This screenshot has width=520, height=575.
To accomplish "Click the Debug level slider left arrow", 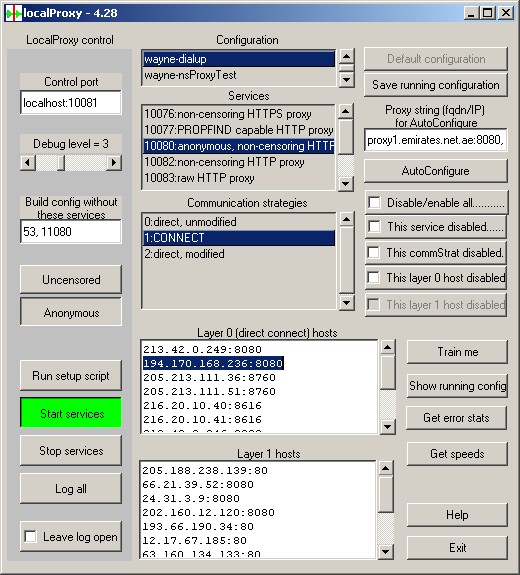I will [28, 162].
